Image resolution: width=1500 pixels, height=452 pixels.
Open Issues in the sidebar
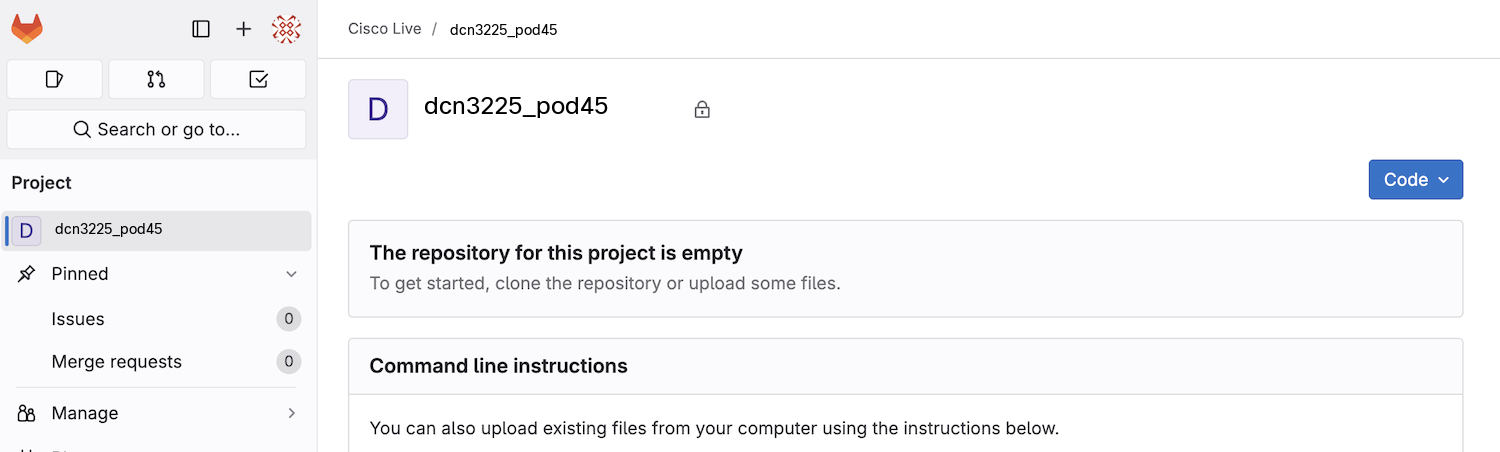point(78,319)
